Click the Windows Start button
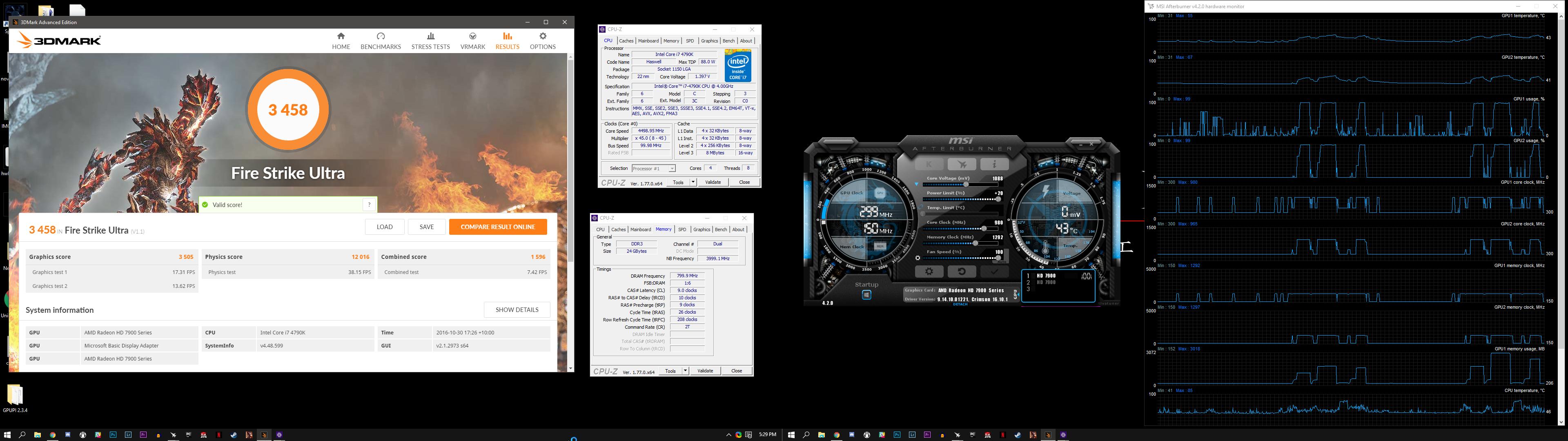This screenshot has height=441, width=1568. (x=7, y=435)
